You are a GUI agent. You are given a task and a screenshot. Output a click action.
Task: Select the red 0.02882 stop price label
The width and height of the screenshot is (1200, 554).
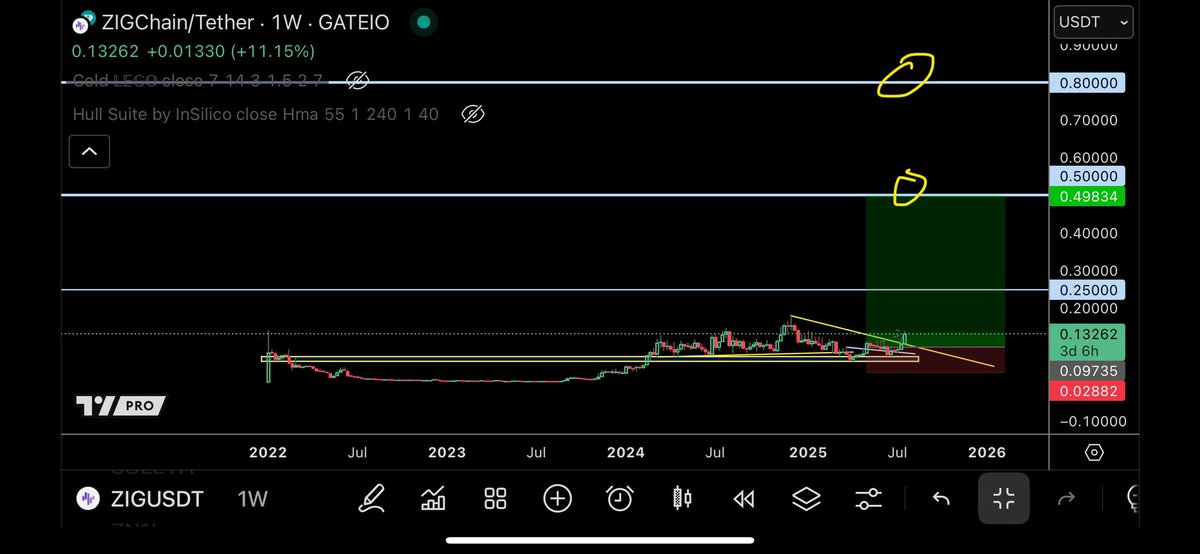[1089, 390]
